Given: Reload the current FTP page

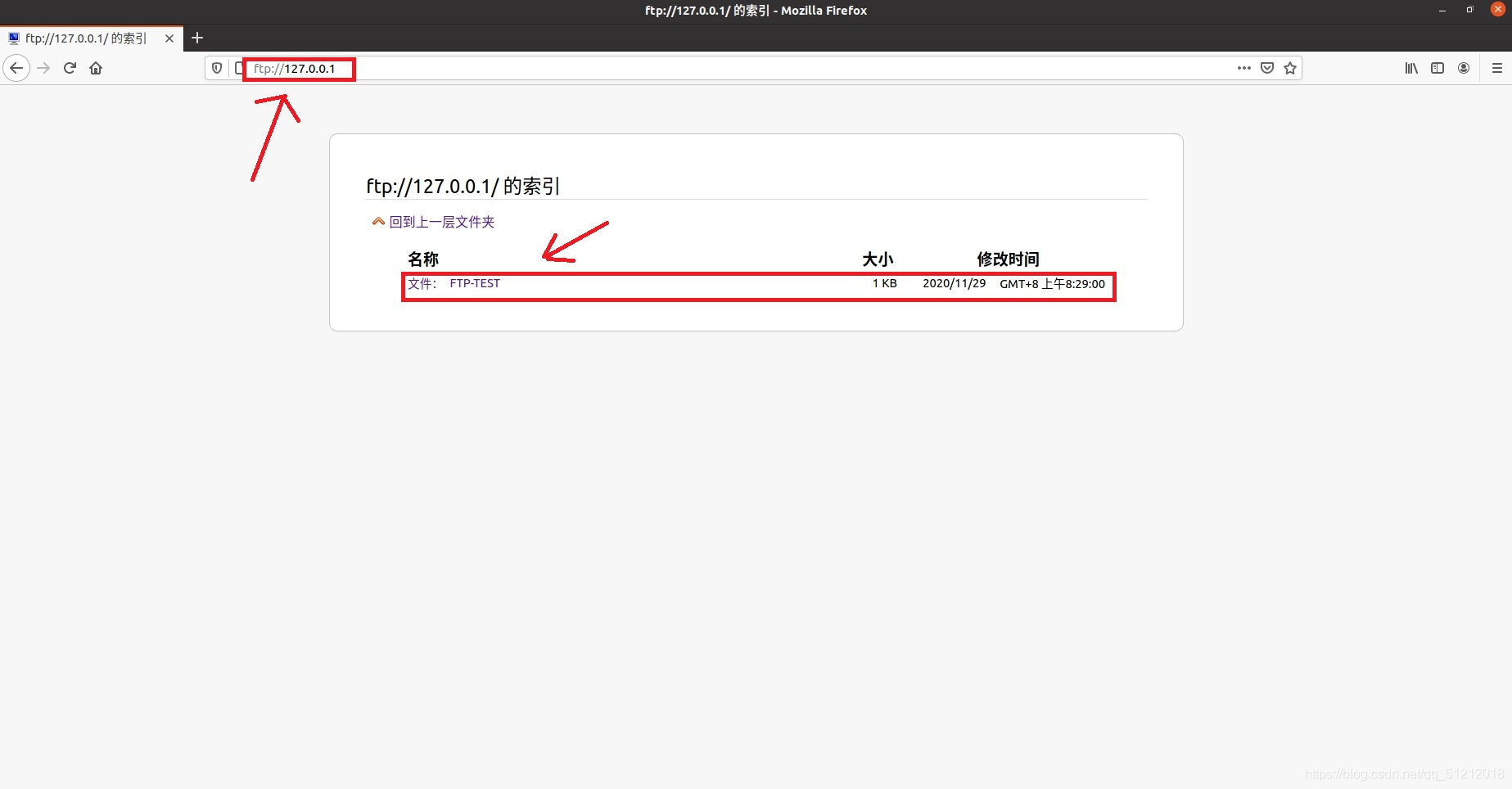Looking at the screenshot, I should [x=70, y=68].
